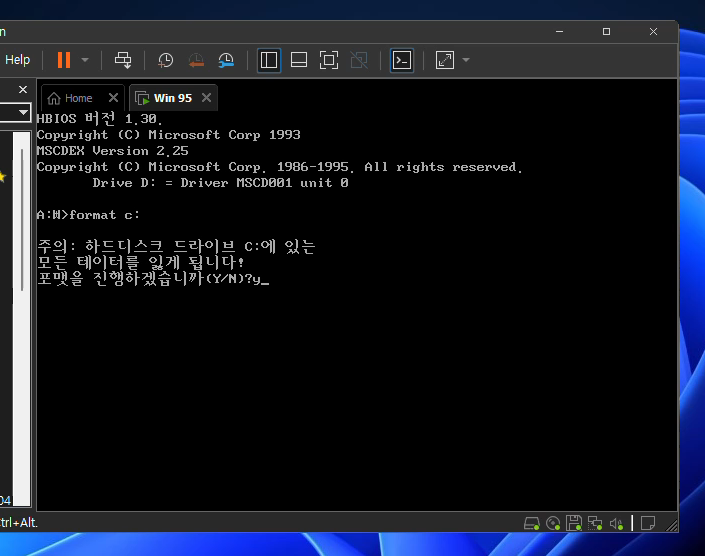Click the MSCDEX Version 2.25 line
This screenshot has width=705, height=556.
click(x=112, y=151)
